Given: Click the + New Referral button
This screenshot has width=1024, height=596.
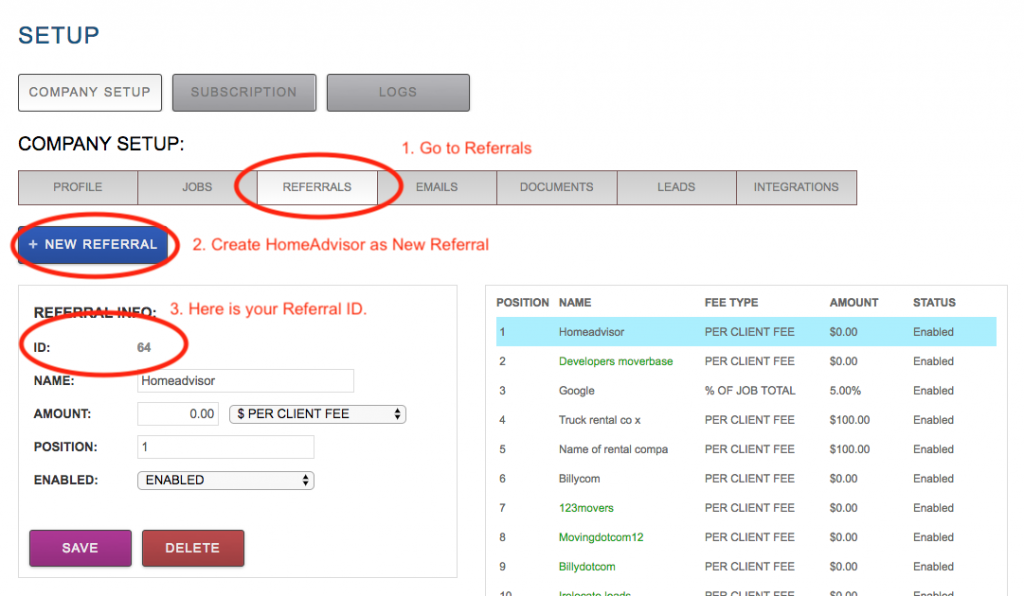Looking at the screenshot, I should [x=93, y=245].
